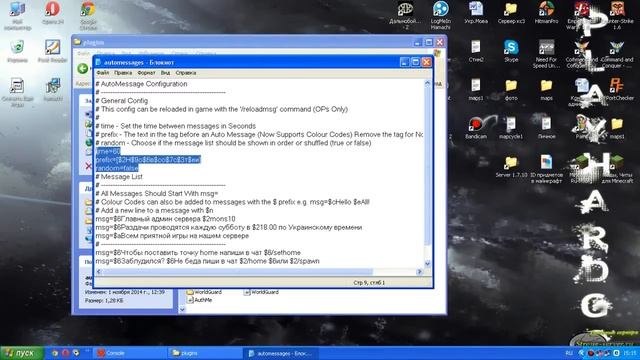Viewport: 640px width, 360px height.
Task: Click the green Back button in plugins window
Action: (x=82, y=69)
